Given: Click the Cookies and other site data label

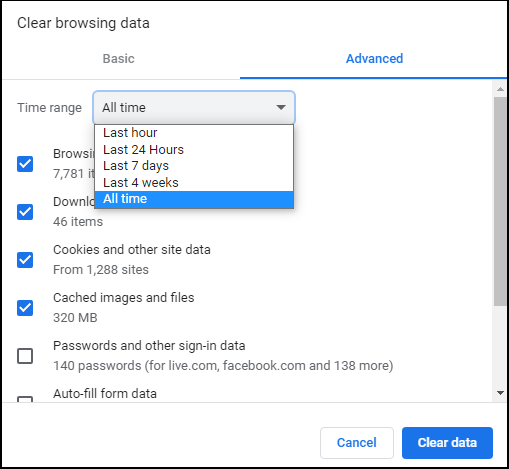Looking at the screenshot, I should [x=132, y=250].
